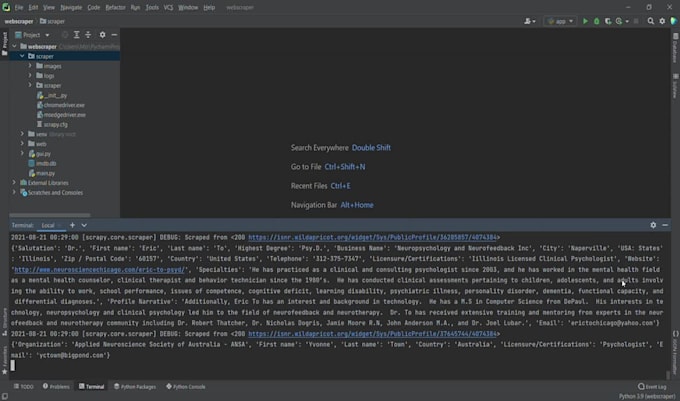Open the Structure side tool button
The height and width of the screenshot is (401, 680).
pyautogui.click(x=4, y=322)
